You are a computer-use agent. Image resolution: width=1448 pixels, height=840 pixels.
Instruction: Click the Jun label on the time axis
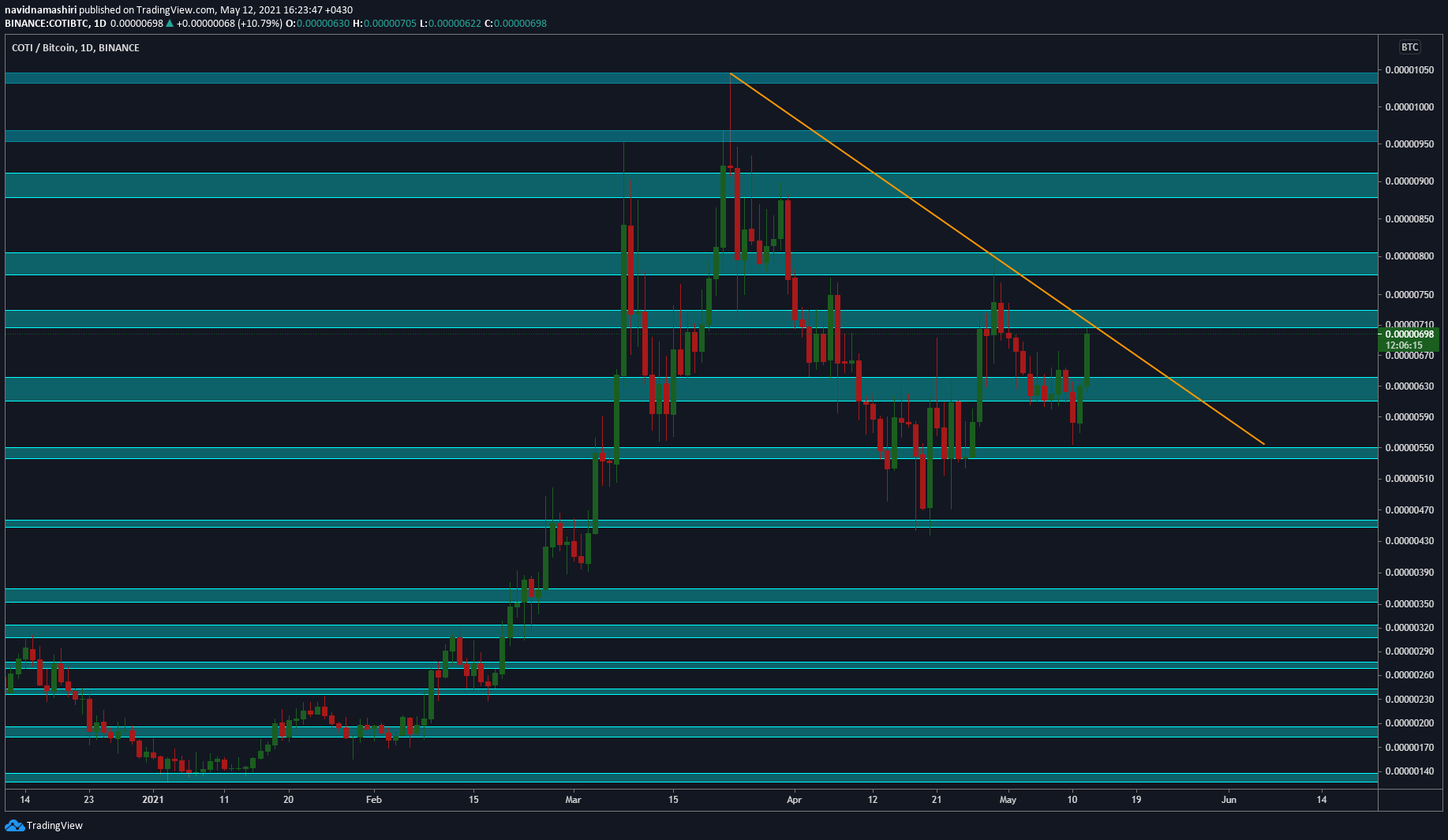pyautogui.click(x=1229, y=800)
